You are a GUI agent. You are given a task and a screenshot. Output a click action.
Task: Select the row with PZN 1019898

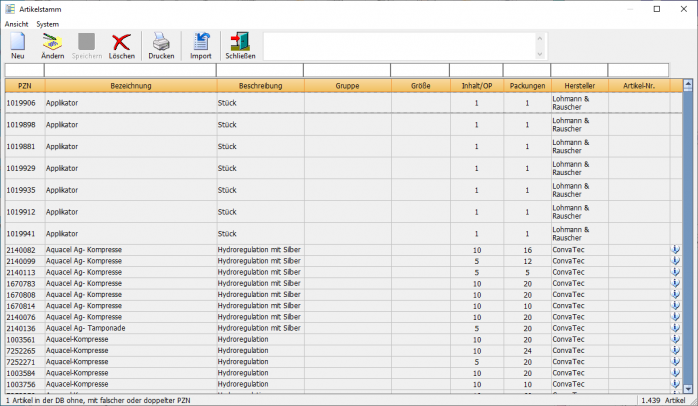point(343,125)
